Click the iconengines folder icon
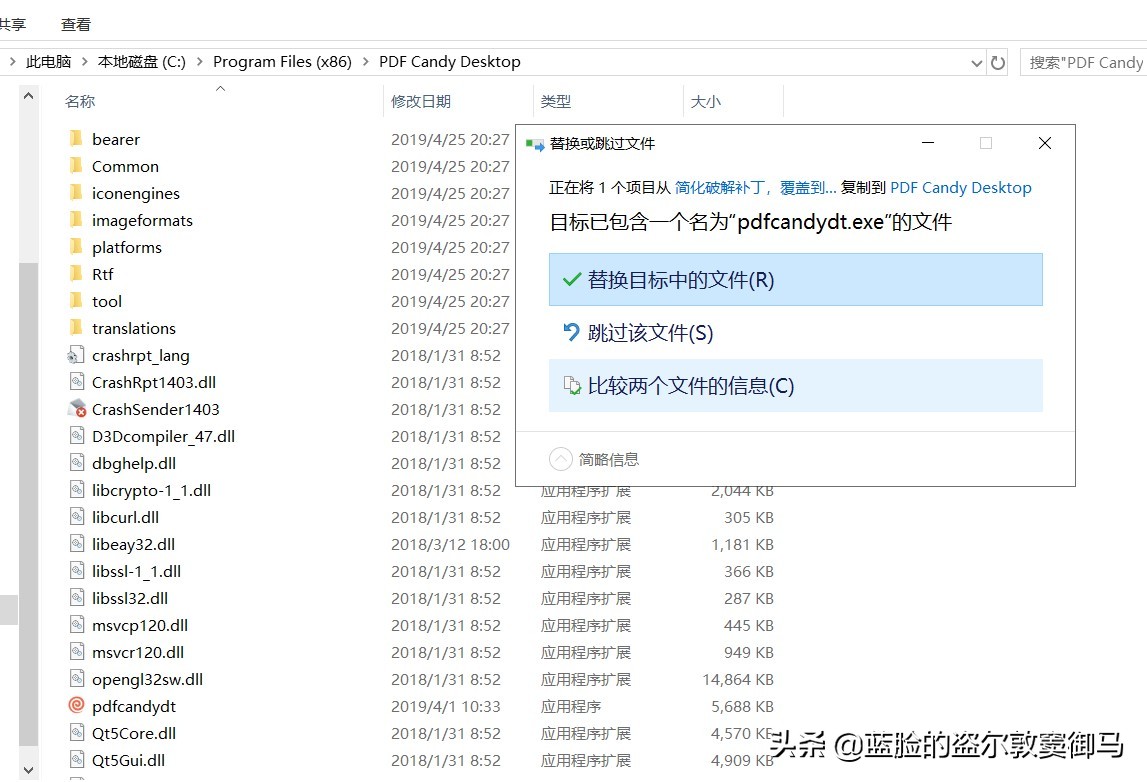The height and width of the screenshot is (782, 1147). [x=76, y=193]
